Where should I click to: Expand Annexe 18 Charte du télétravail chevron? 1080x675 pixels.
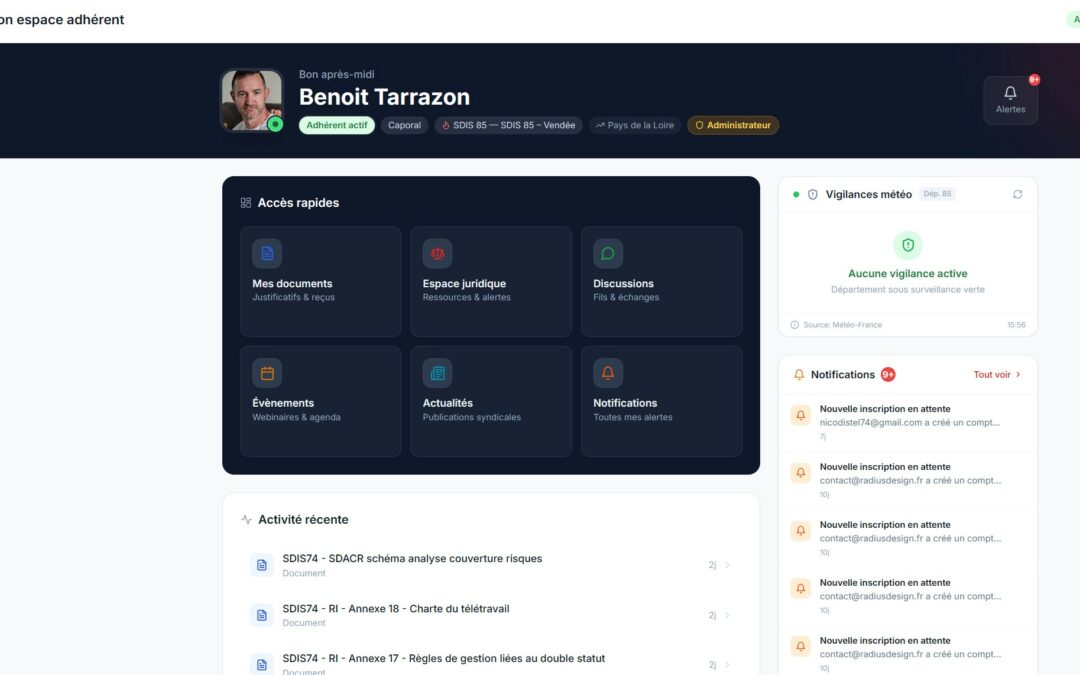[x=727, y=615]
